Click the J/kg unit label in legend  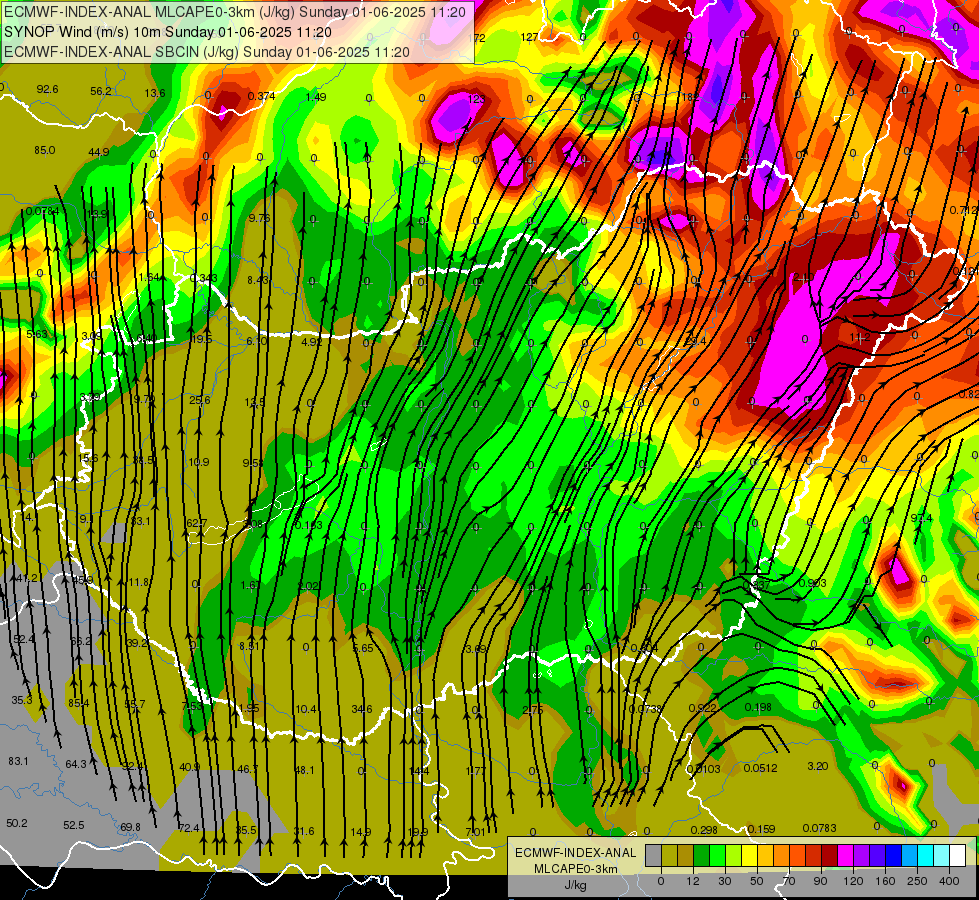(x=575, y=885)
